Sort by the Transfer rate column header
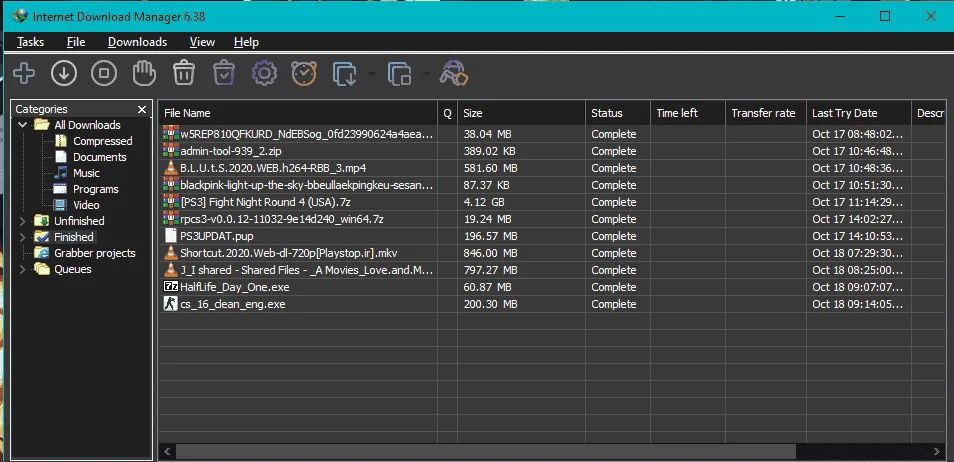 pyautogui.click(x=766, y=113)
